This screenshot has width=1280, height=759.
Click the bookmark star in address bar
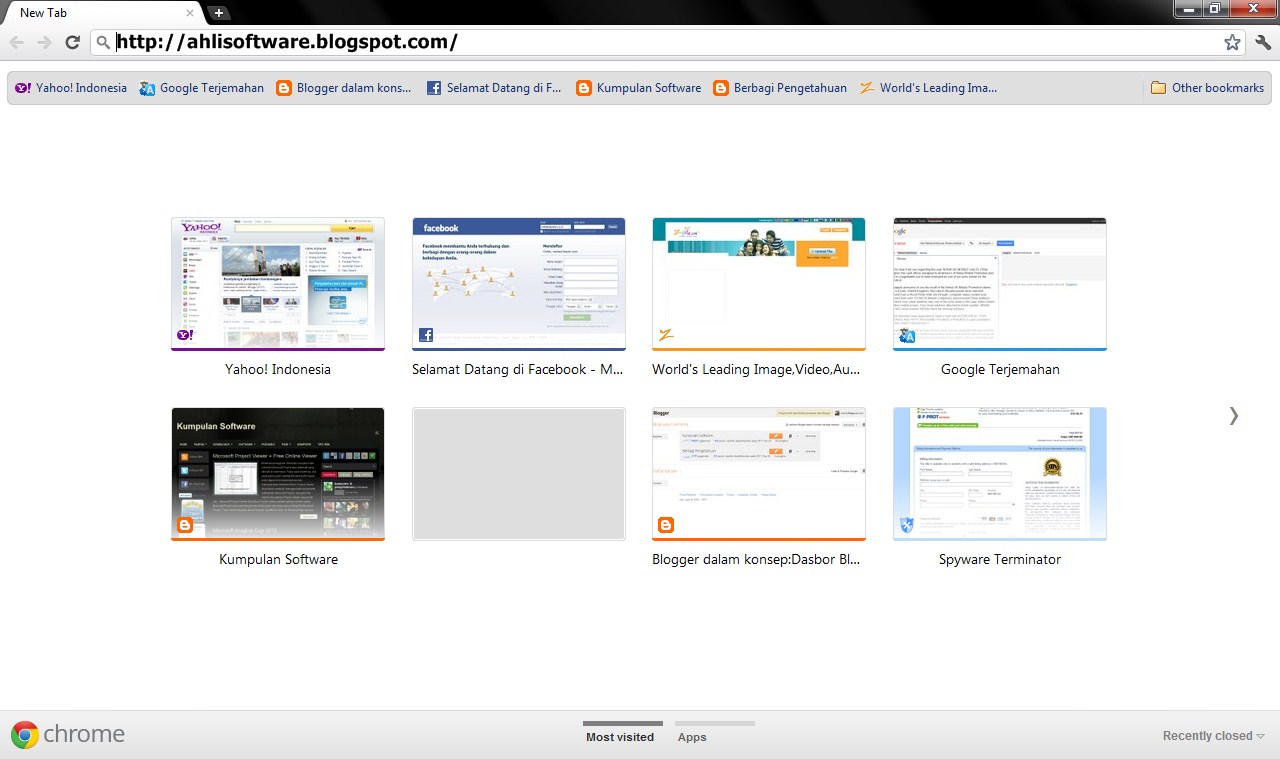(1233, 42)
